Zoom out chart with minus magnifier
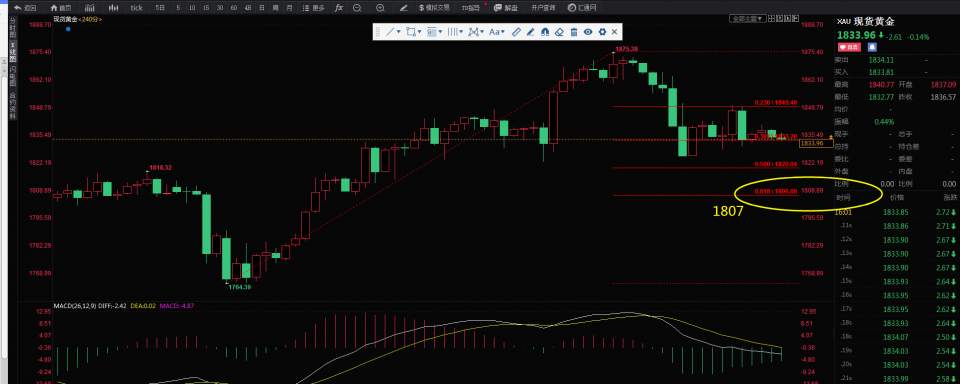The width and height of the screenshot is (960, 384). 357,8
